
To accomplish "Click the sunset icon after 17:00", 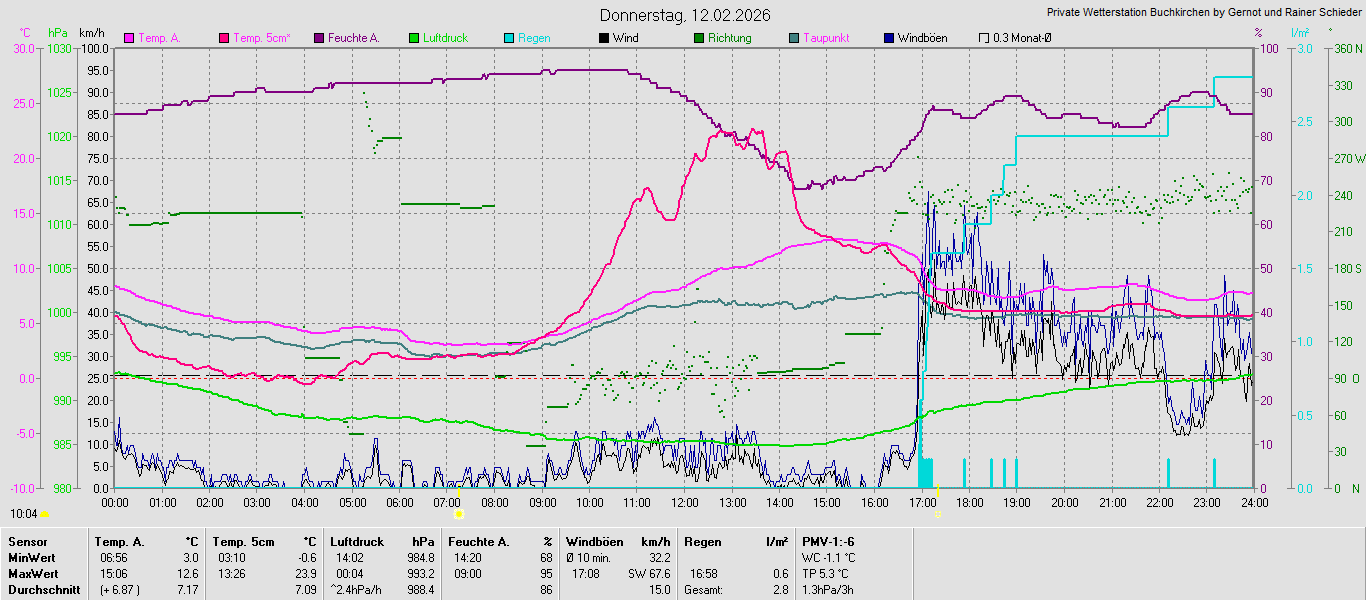I will pyautogui.click(x=939, y=514).
